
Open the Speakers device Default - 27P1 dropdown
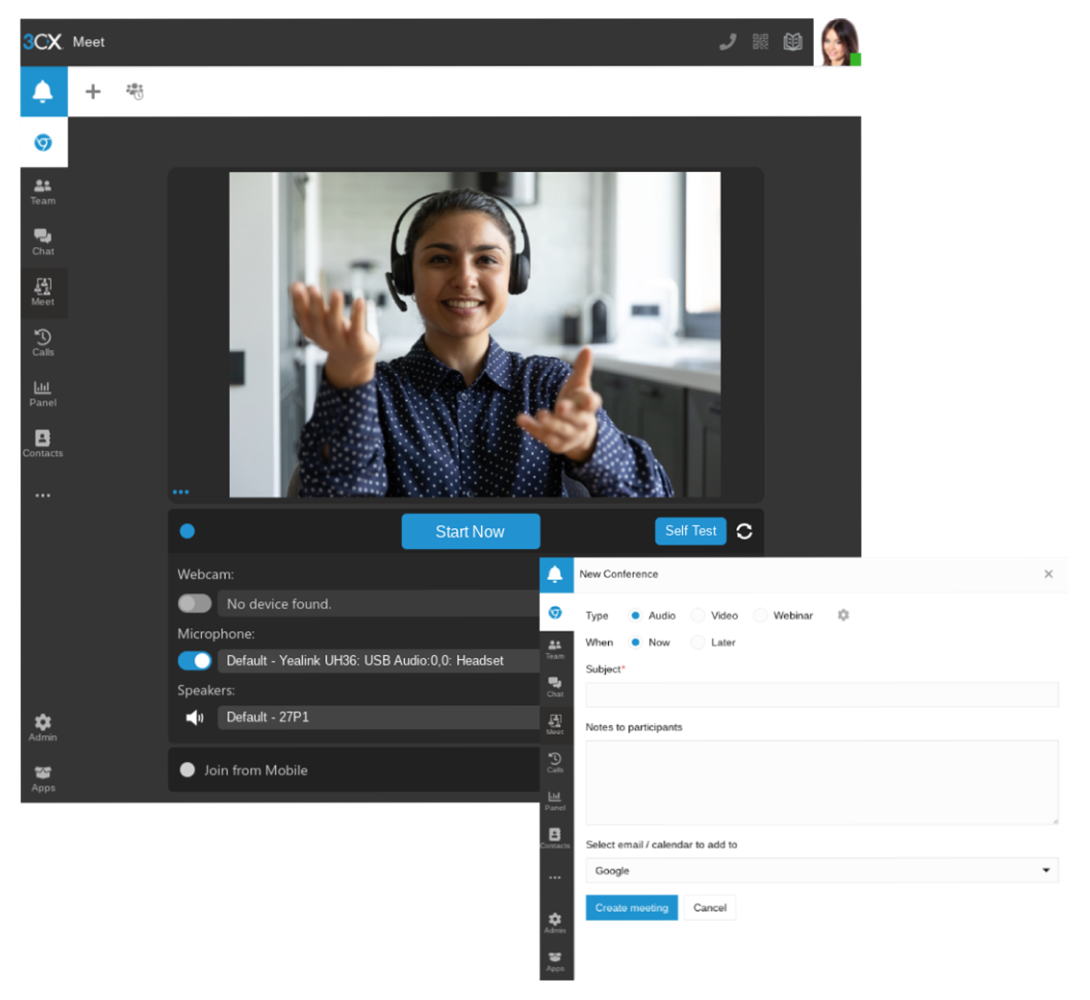(x=379, y=717)
